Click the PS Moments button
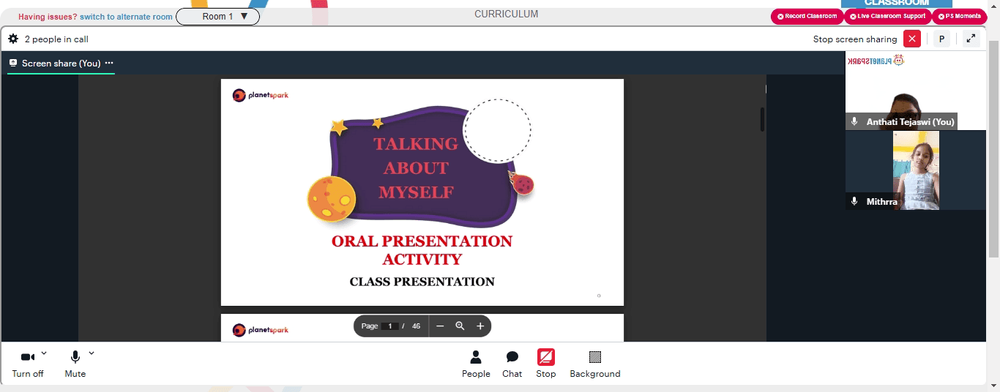1000x392 pixels. click(959, 17)
